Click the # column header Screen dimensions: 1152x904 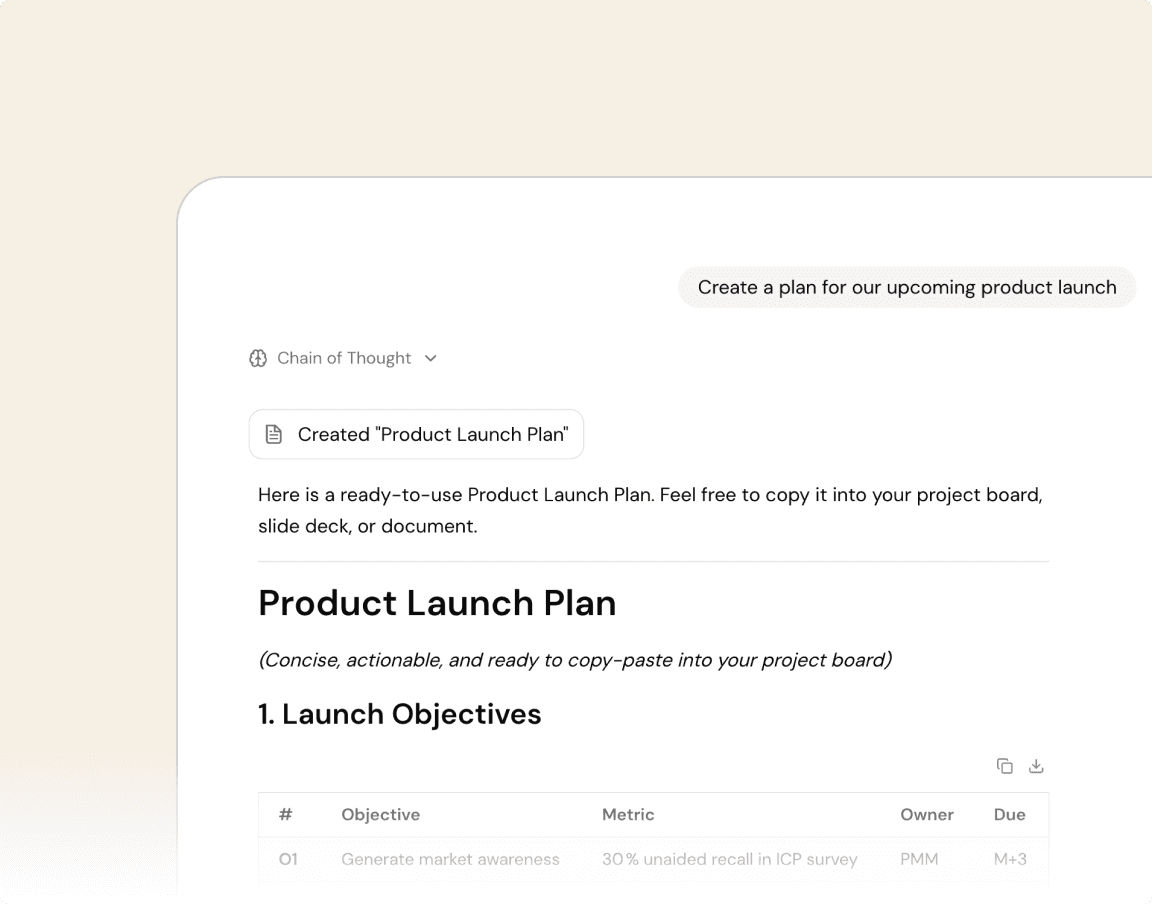(x=286, y=814)
